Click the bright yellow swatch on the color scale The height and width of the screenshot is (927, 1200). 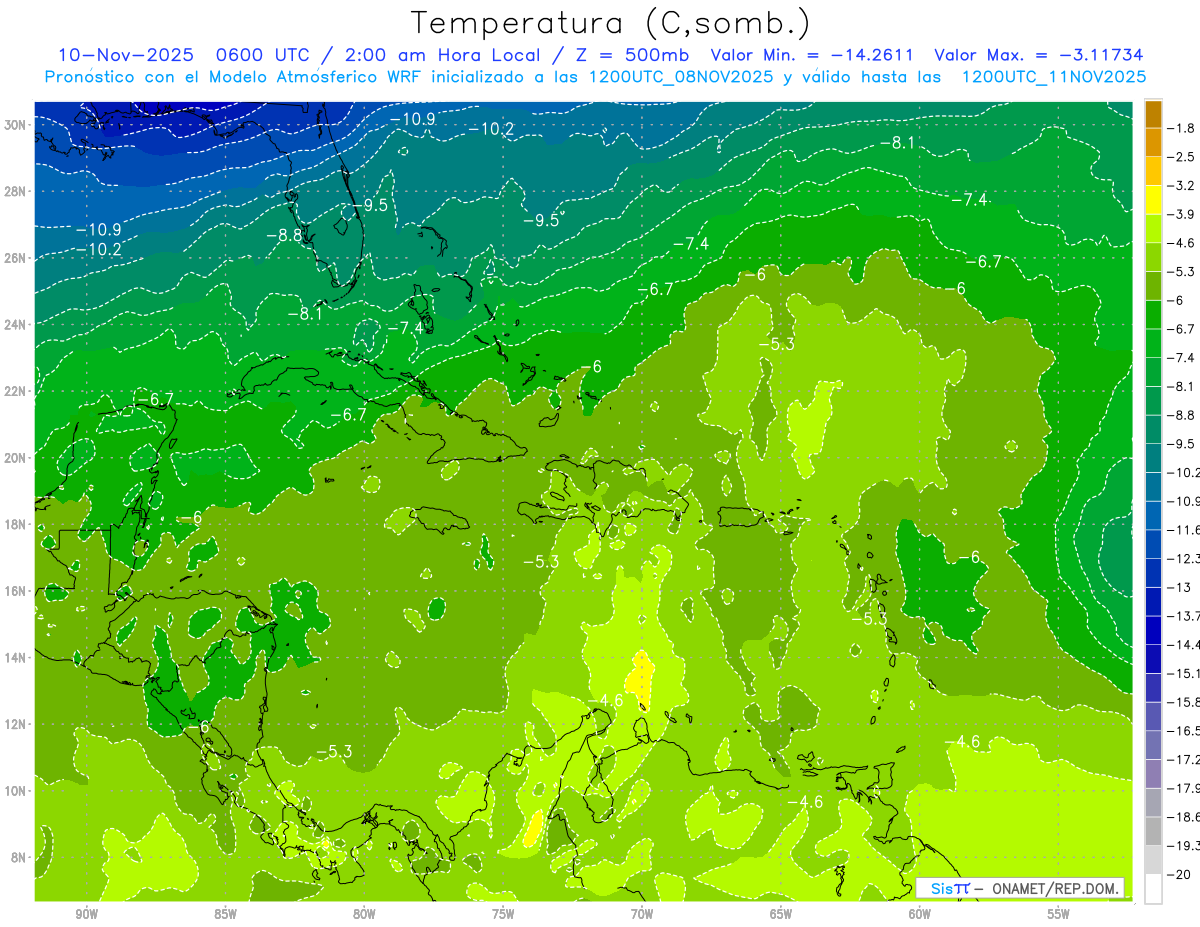coord(1153,200)
